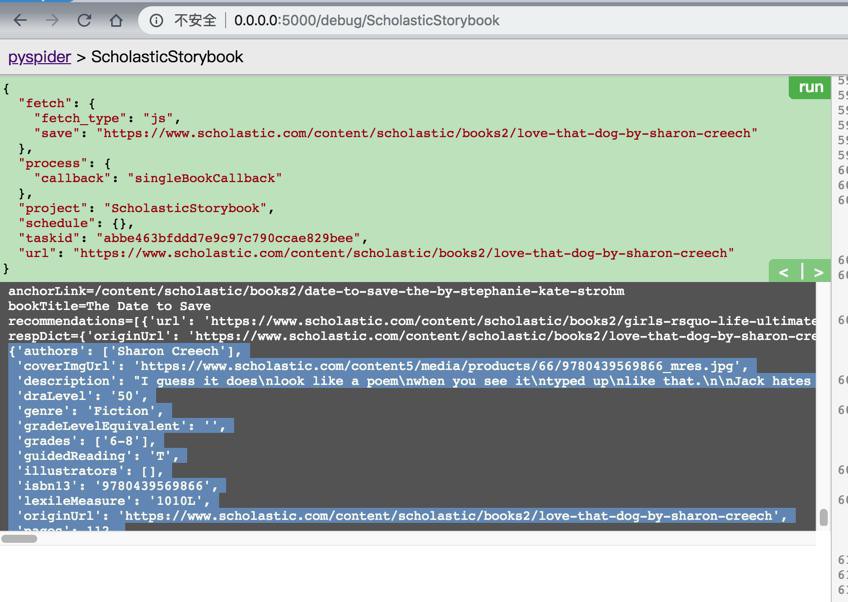
Task: Click the 'lexileMeasure': '1010L' line
Action: (x=113, y=501)
